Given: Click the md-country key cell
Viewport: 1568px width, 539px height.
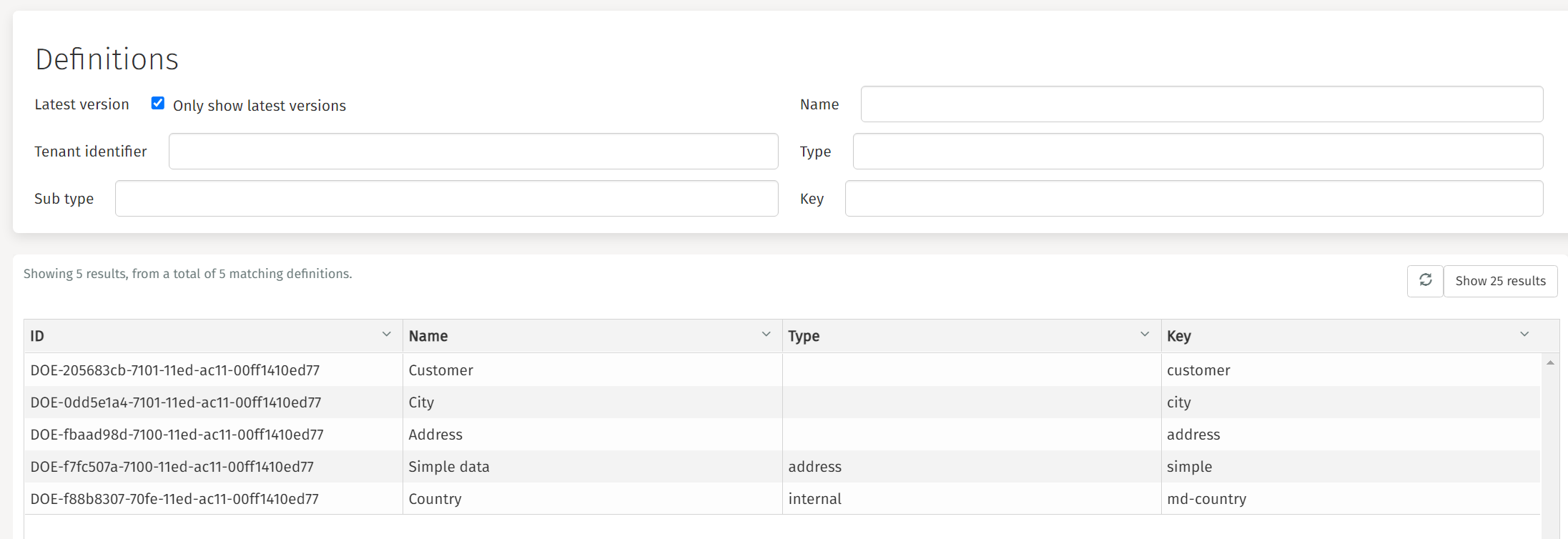Looking at the screenshot, I should pyautogui.click(x=1351, y=499).
